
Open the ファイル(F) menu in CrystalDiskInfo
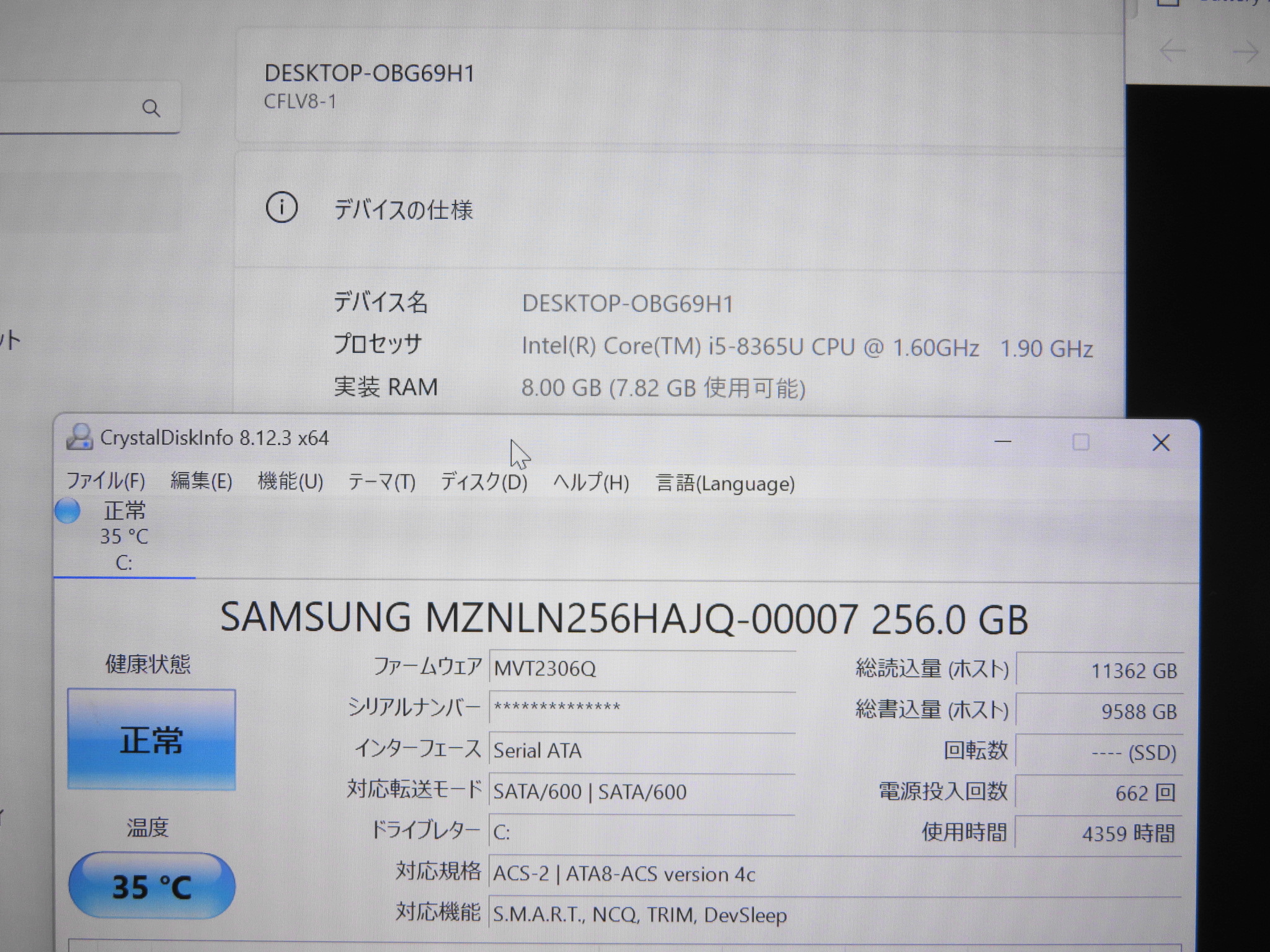105,482
